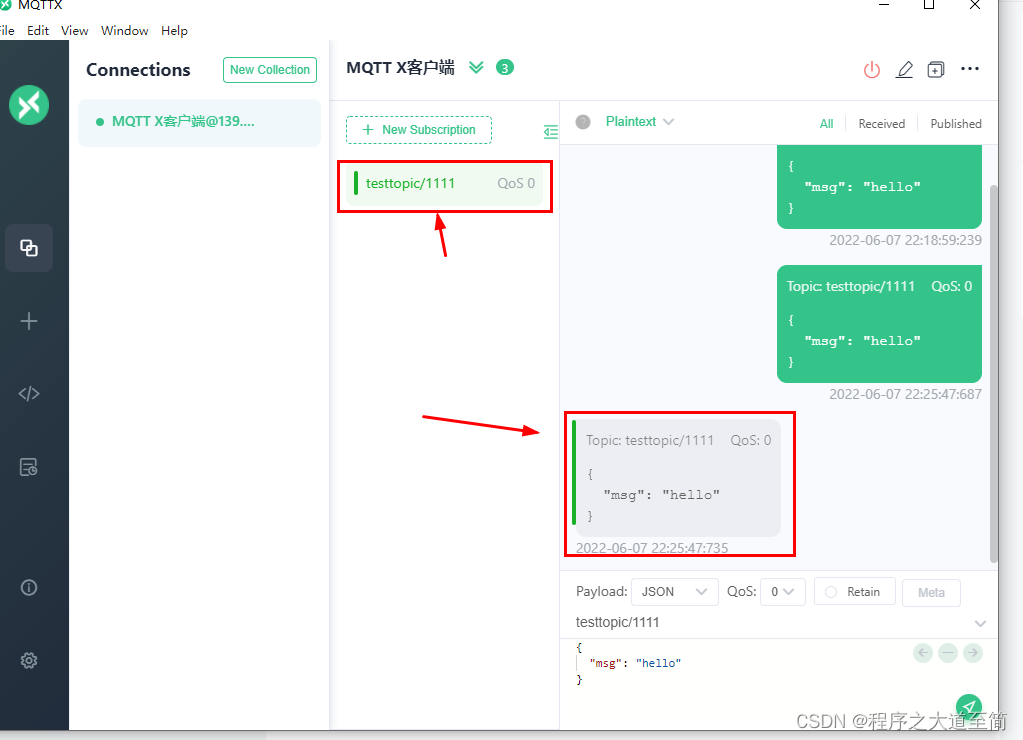
Task: Open Settings gear icon in the sidebar
Action: click(x=29, y=660)
